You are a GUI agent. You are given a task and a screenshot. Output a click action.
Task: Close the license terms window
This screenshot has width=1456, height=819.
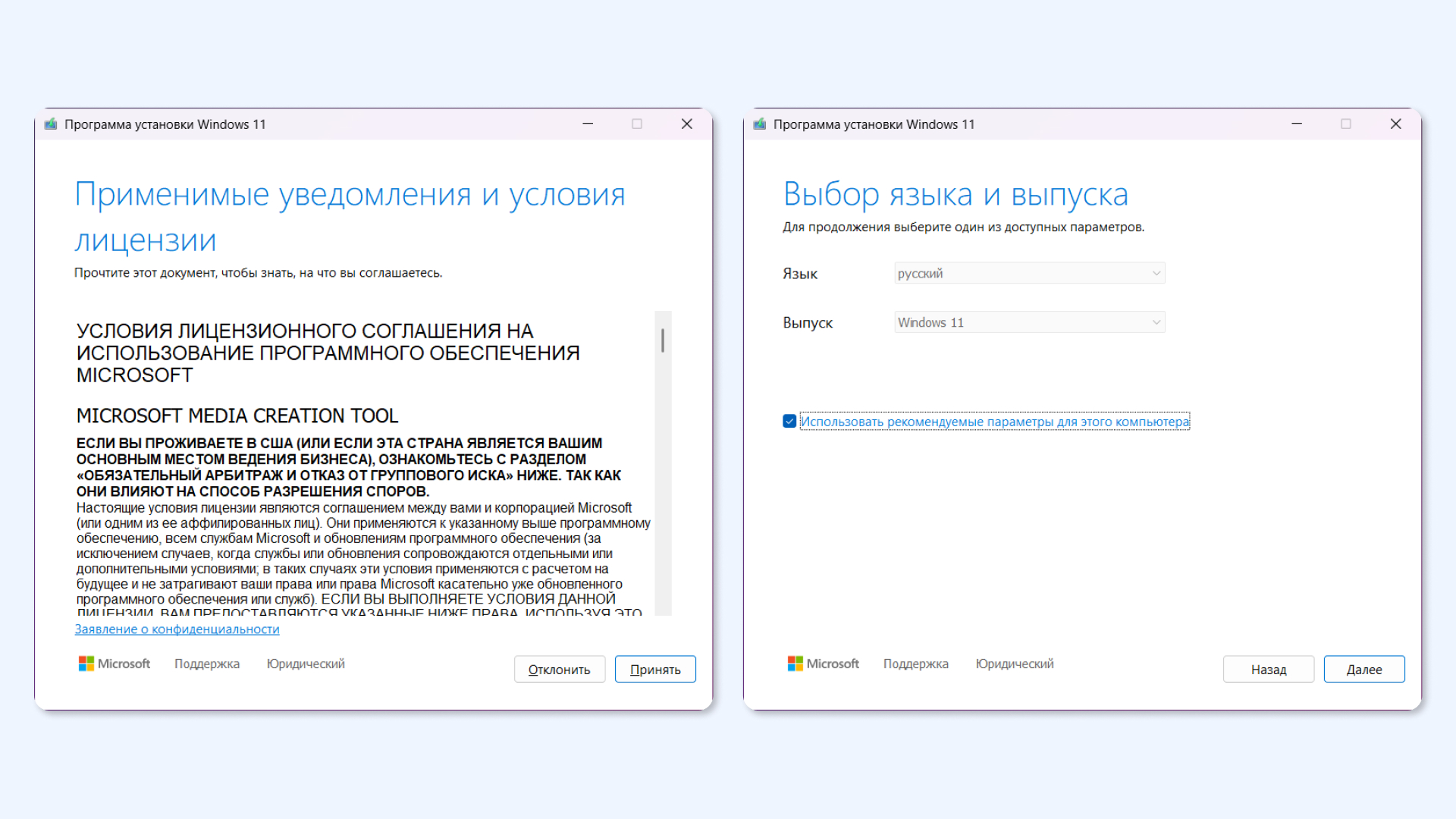click(687, 124)
